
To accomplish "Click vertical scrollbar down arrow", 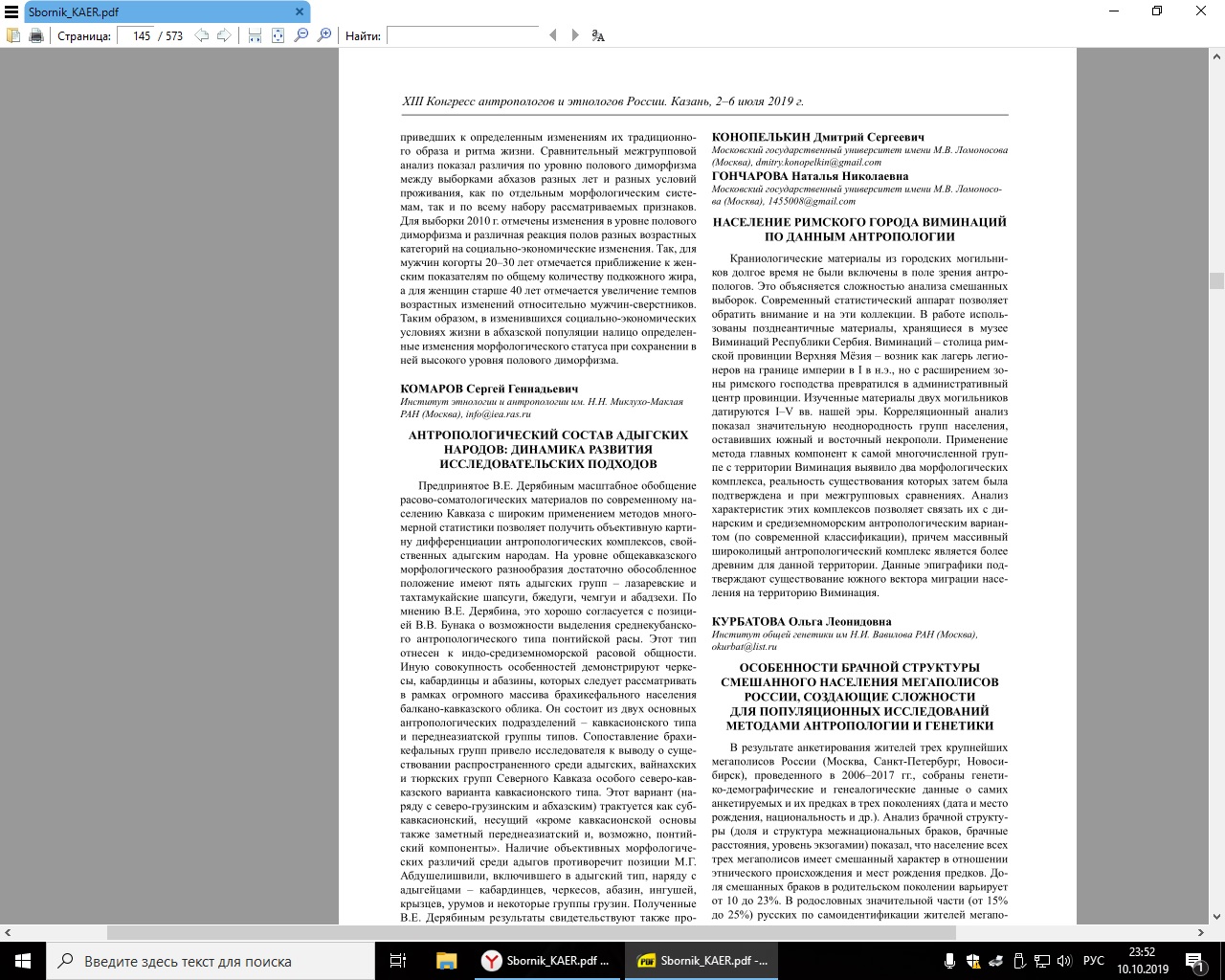I will pyautogui.click(x=1216, y=917).
